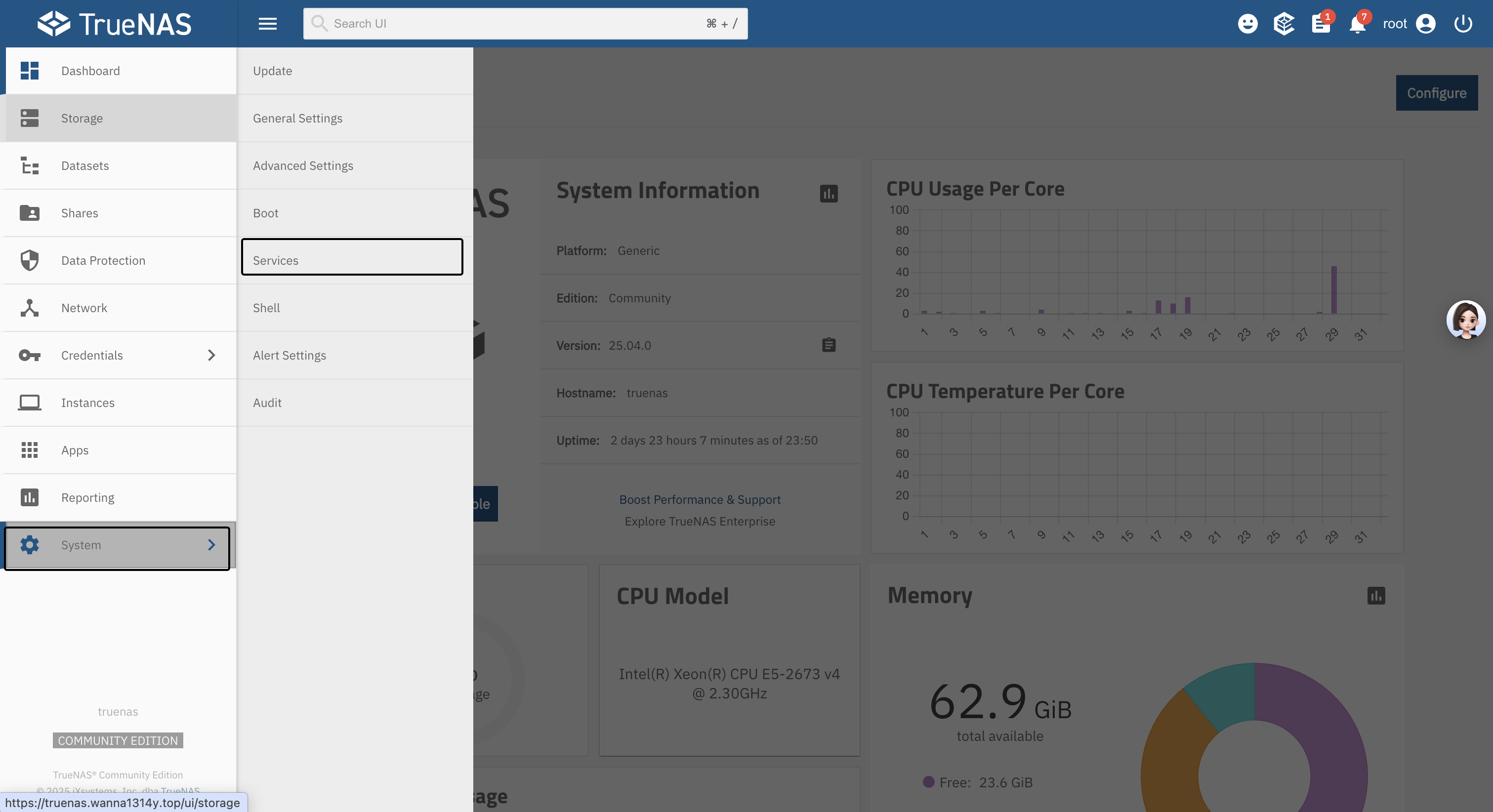Click the Version 25.04.0 value
The height and width of the screenshot is (812, 1493).
coord(630,345)
